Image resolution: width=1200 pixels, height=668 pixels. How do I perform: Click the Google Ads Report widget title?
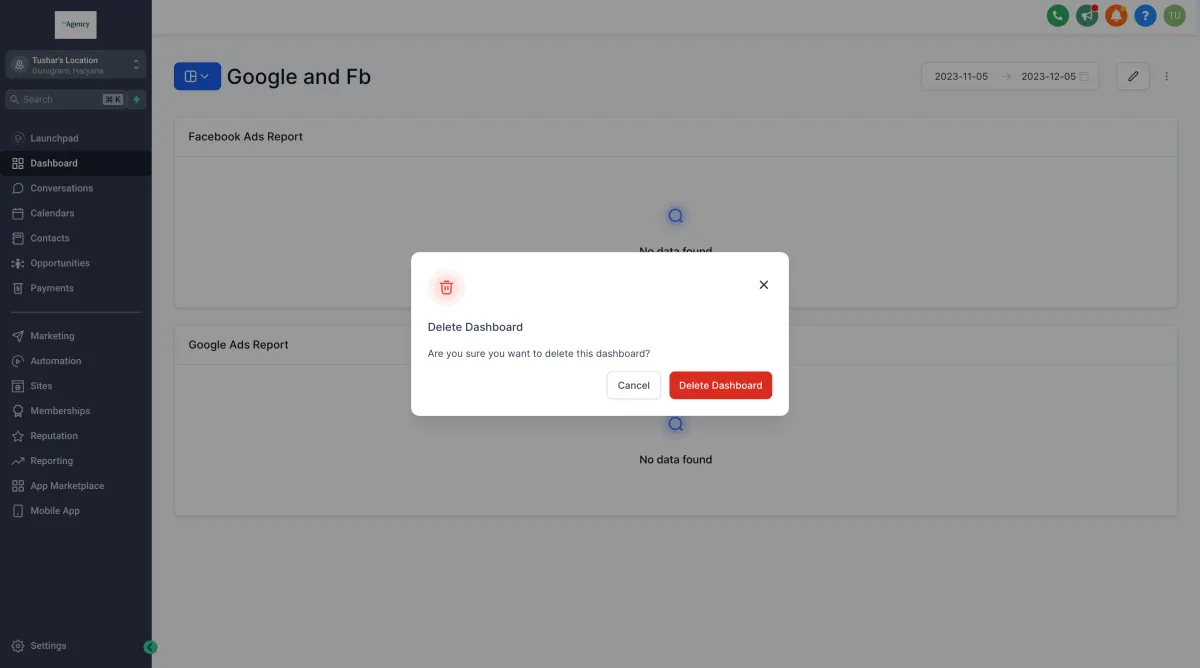coord(238,345)
